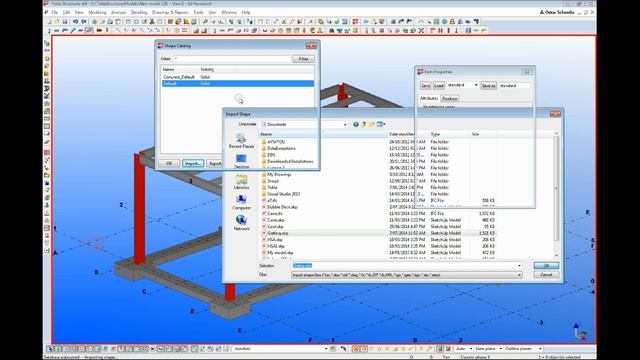Expand the standard selection filter dropdown in bottom toolbar
The width and height of the screenshot is (640, 360).
point(326,349)
